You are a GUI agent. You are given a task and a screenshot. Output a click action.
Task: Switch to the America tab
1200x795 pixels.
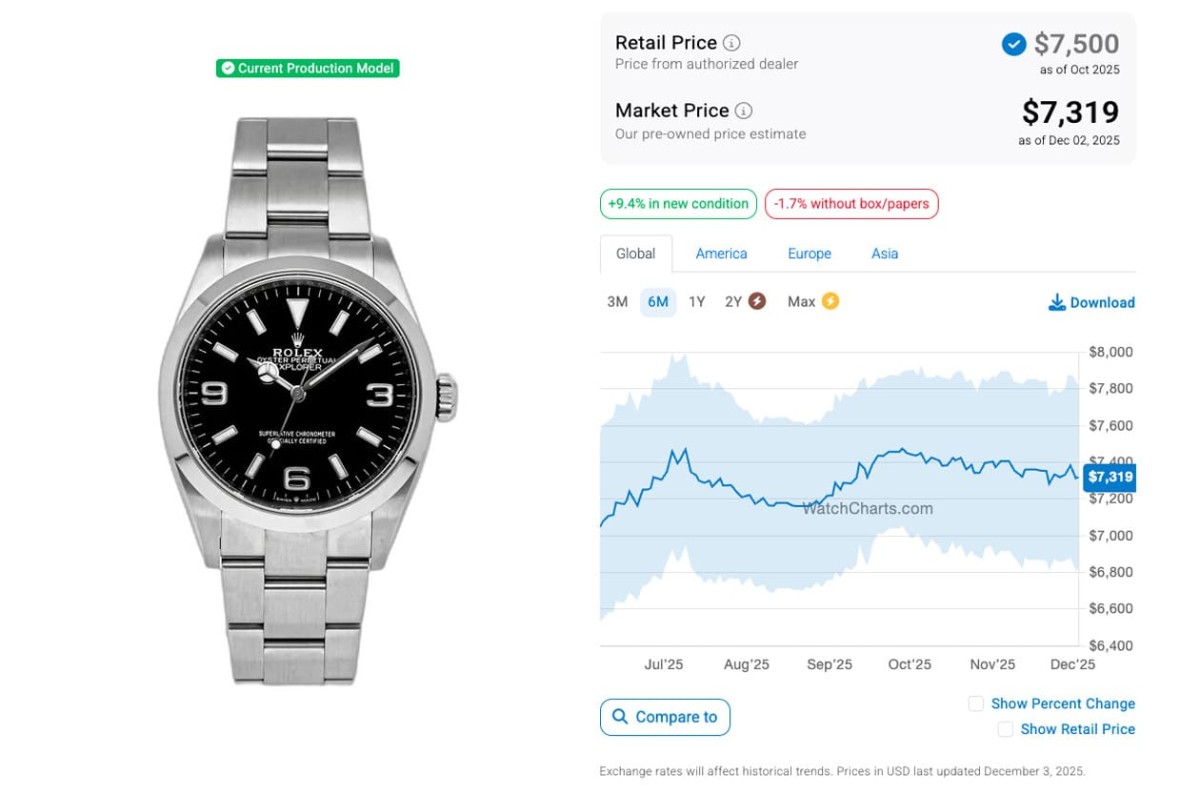coord(721,254)
